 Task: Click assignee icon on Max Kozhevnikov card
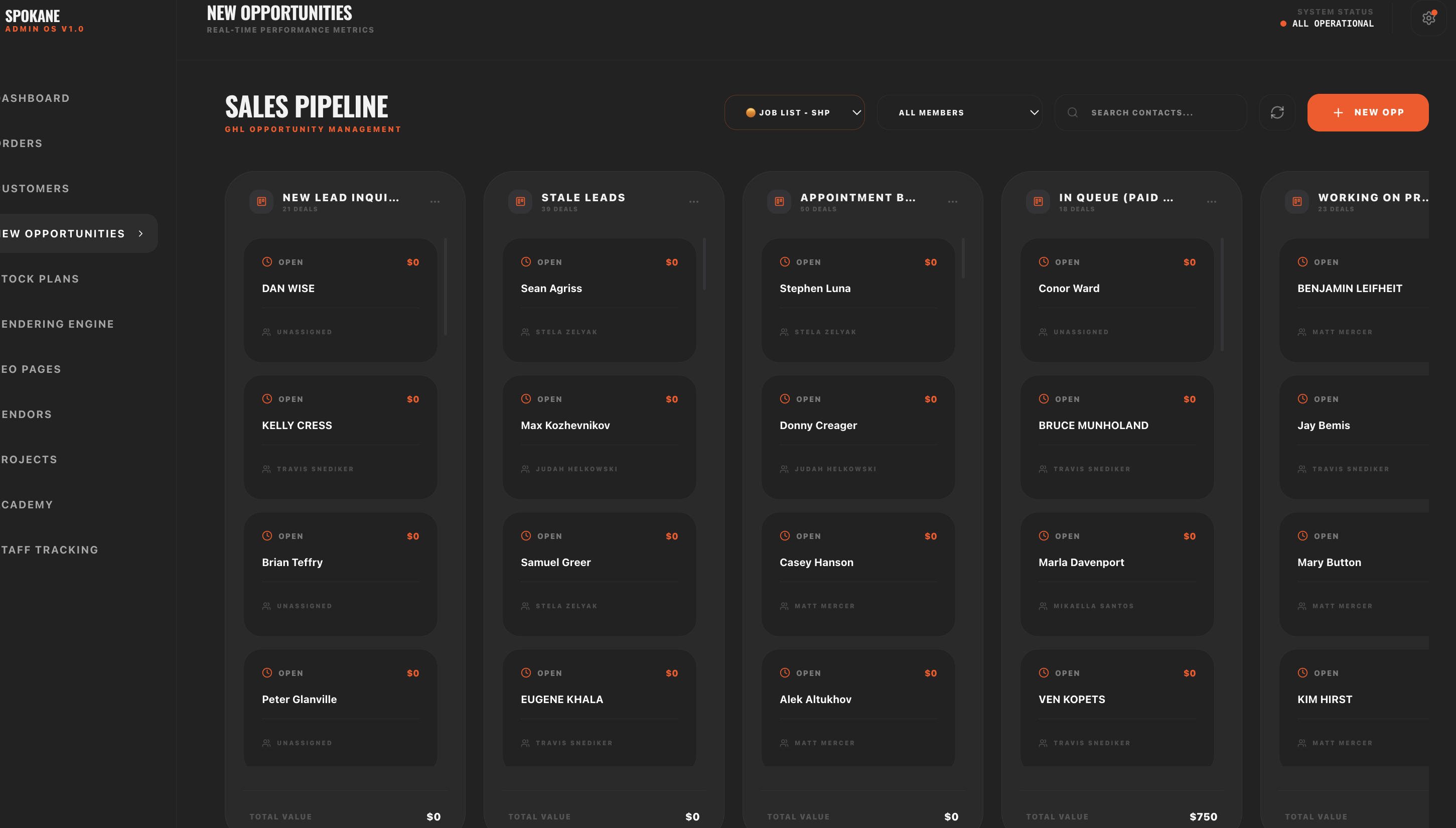525,469
